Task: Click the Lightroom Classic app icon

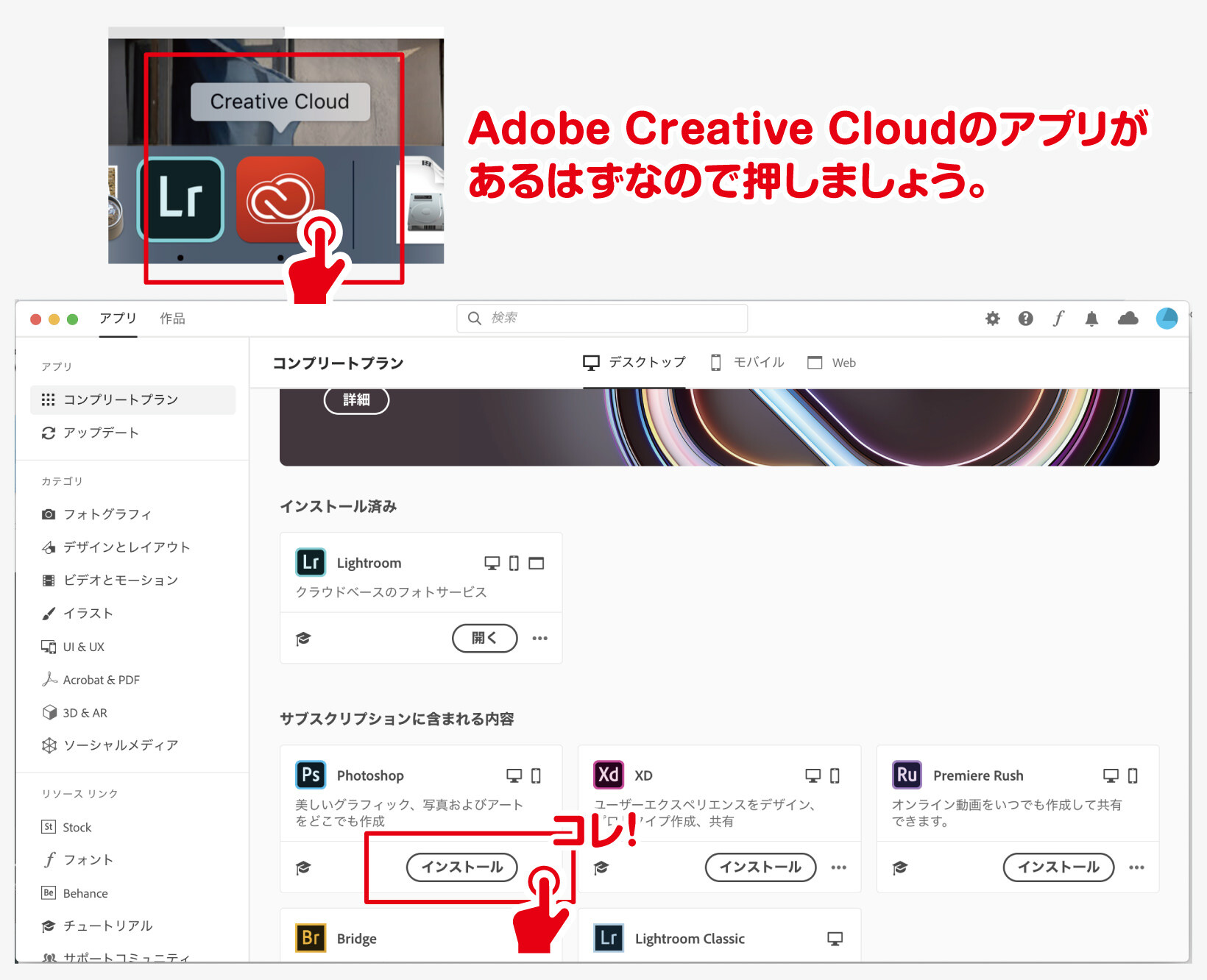Action: [609, 938]
